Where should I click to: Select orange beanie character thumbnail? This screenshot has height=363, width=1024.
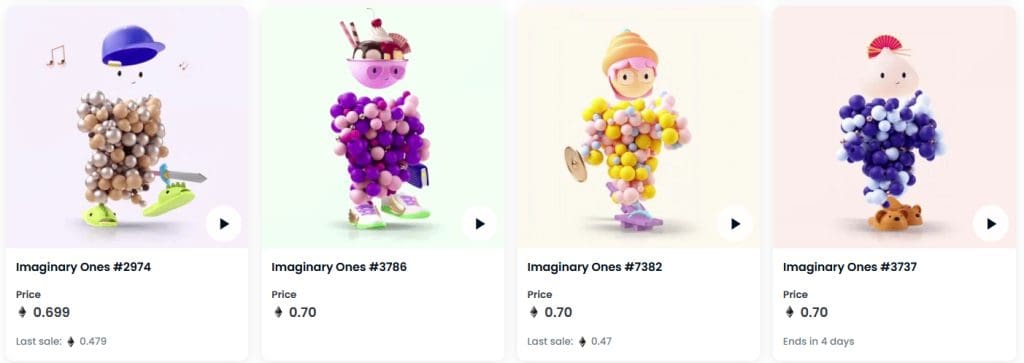(638, 127)
